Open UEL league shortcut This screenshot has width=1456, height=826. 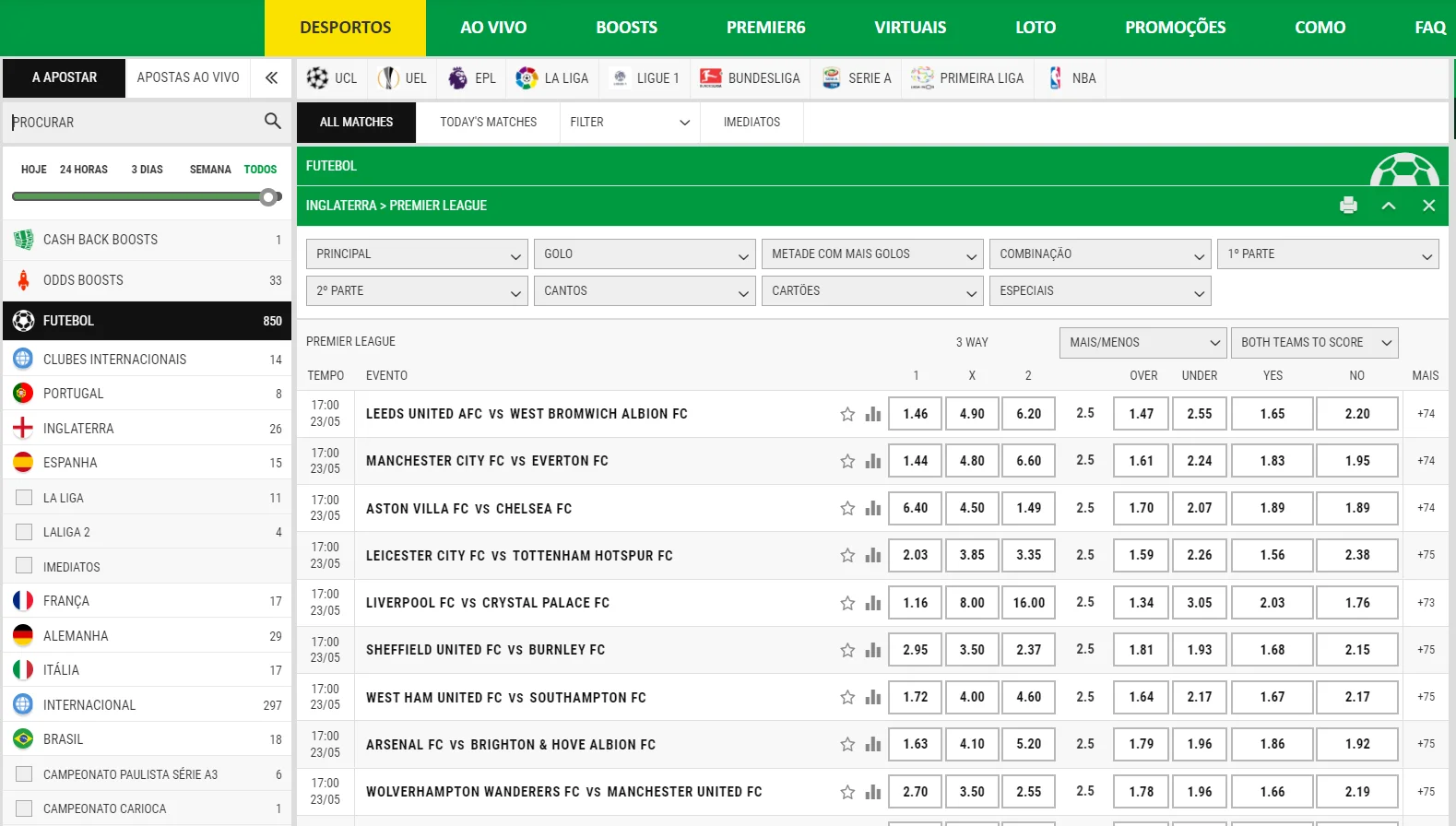tap(402, 78)
